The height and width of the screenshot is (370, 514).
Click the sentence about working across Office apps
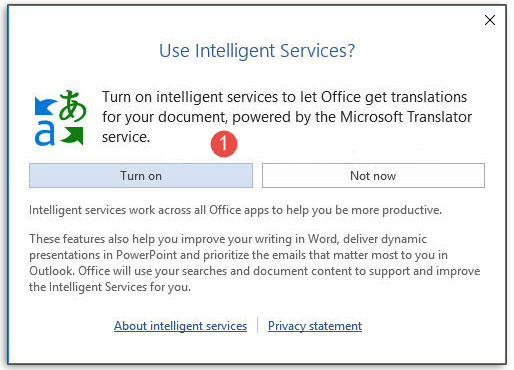(x=235, y=210)
